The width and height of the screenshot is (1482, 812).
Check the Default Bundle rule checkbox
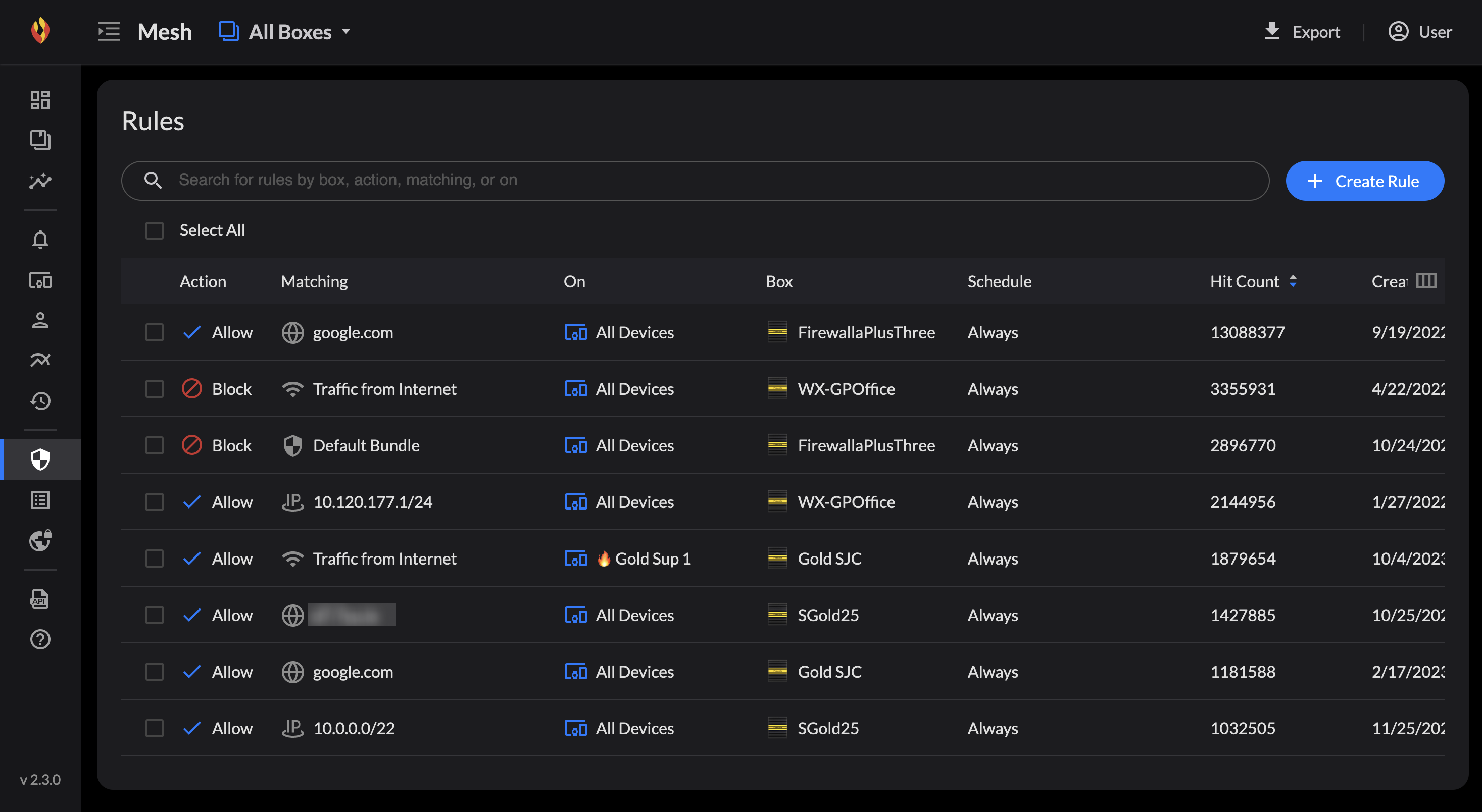point(154,446)
